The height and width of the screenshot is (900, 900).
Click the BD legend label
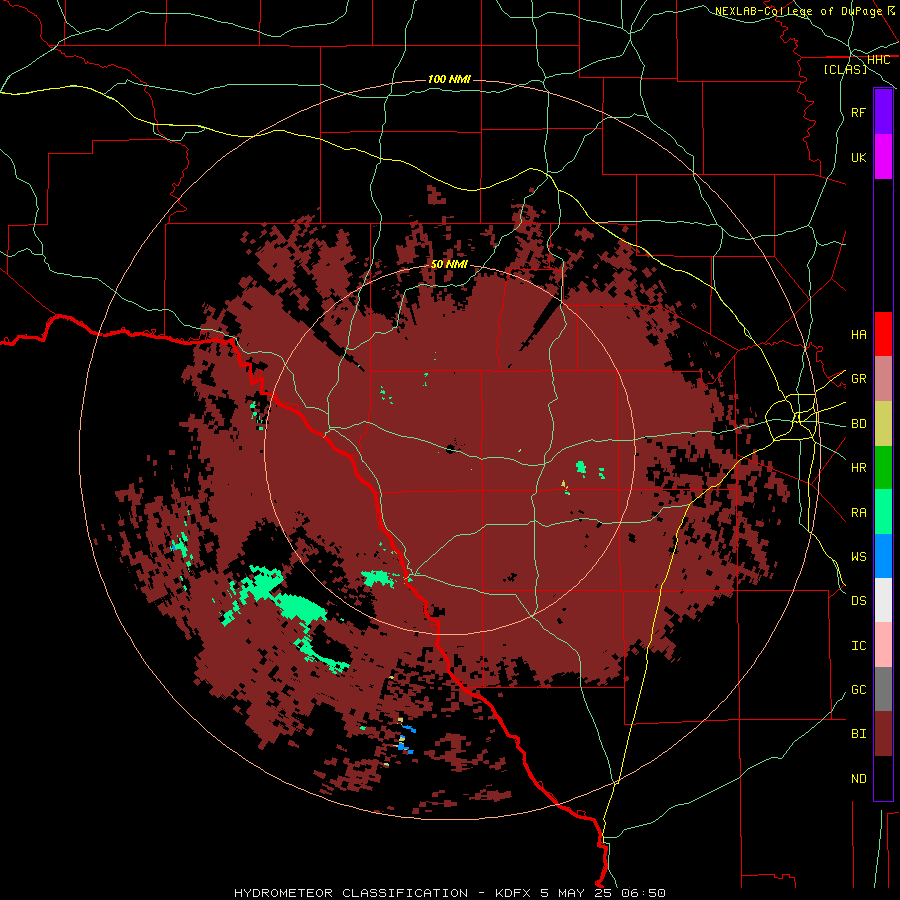[858, 424]
